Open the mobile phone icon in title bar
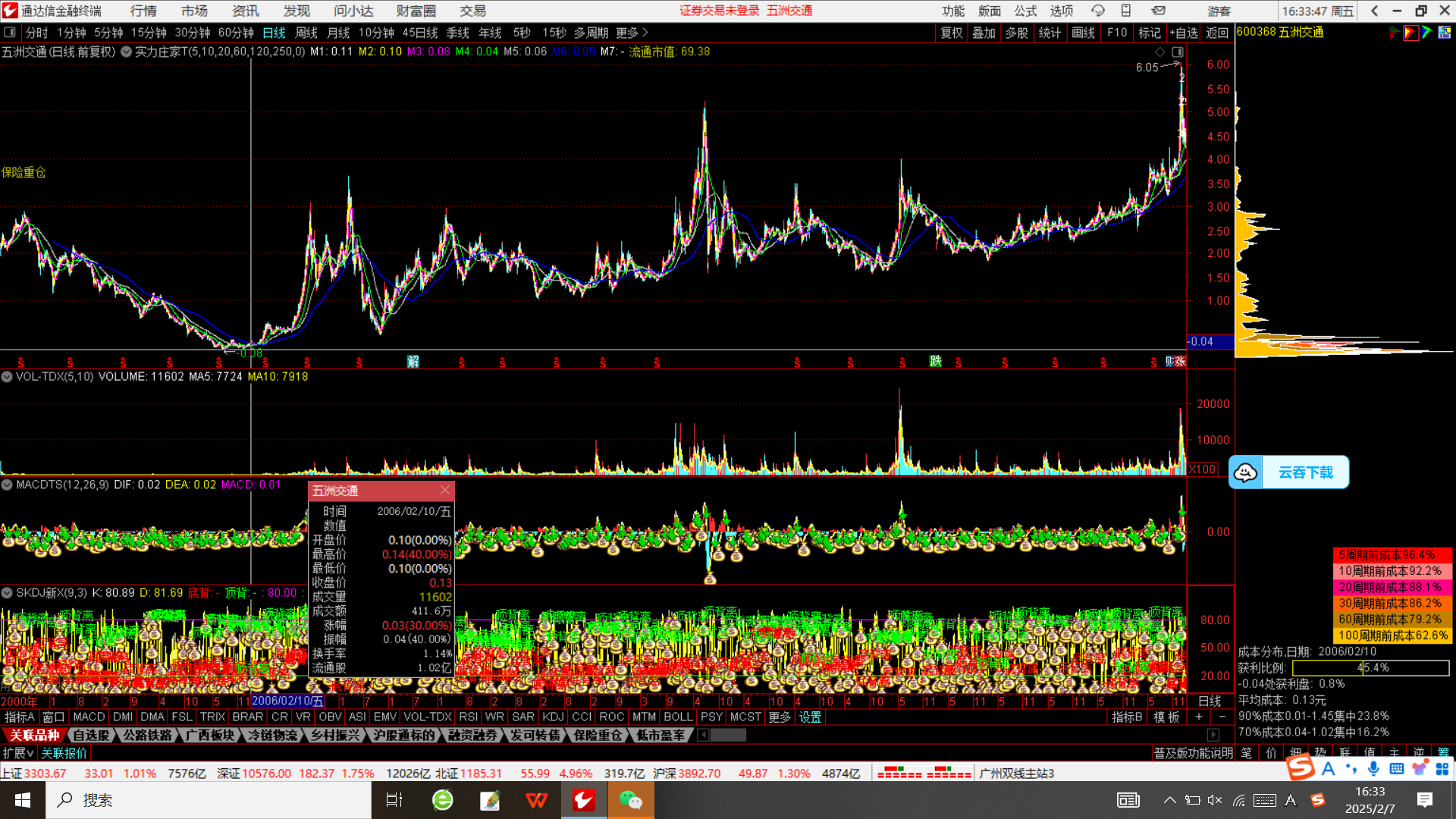The image size is (1456, 819). pos(1126,11)
